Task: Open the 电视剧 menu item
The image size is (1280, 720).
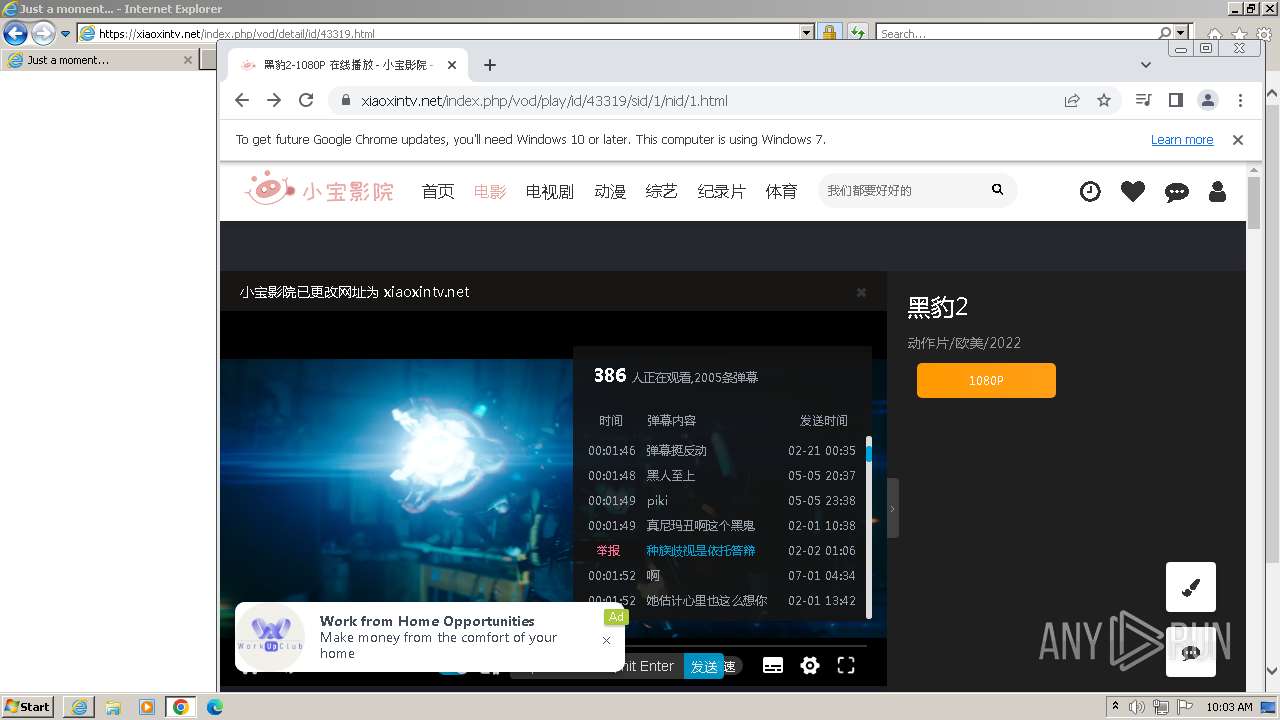Action: click(x=550, y=191)
